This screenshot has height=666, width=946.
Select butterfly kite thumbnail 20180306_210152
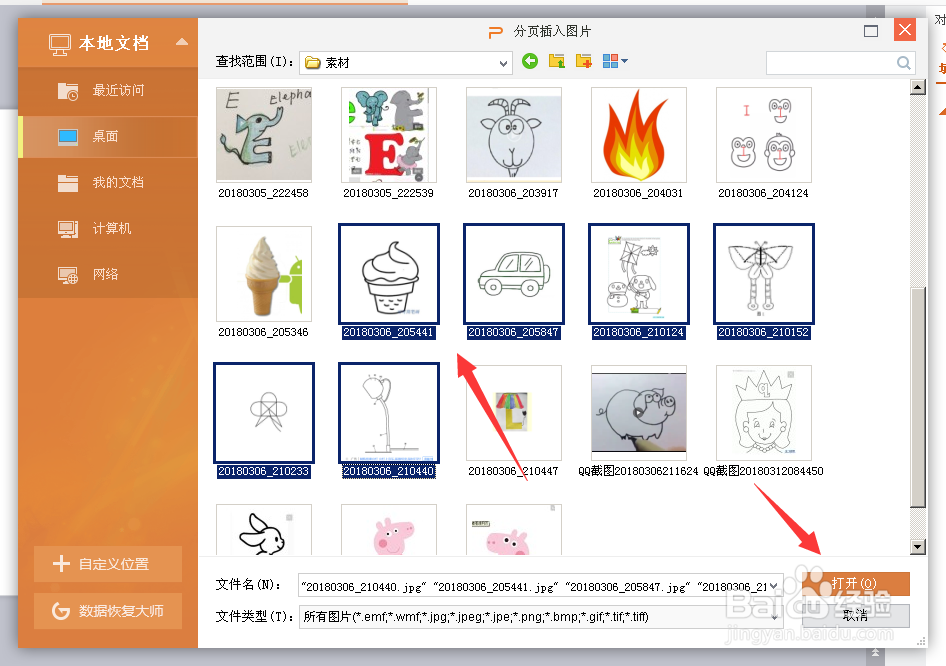tap(763, 274)
